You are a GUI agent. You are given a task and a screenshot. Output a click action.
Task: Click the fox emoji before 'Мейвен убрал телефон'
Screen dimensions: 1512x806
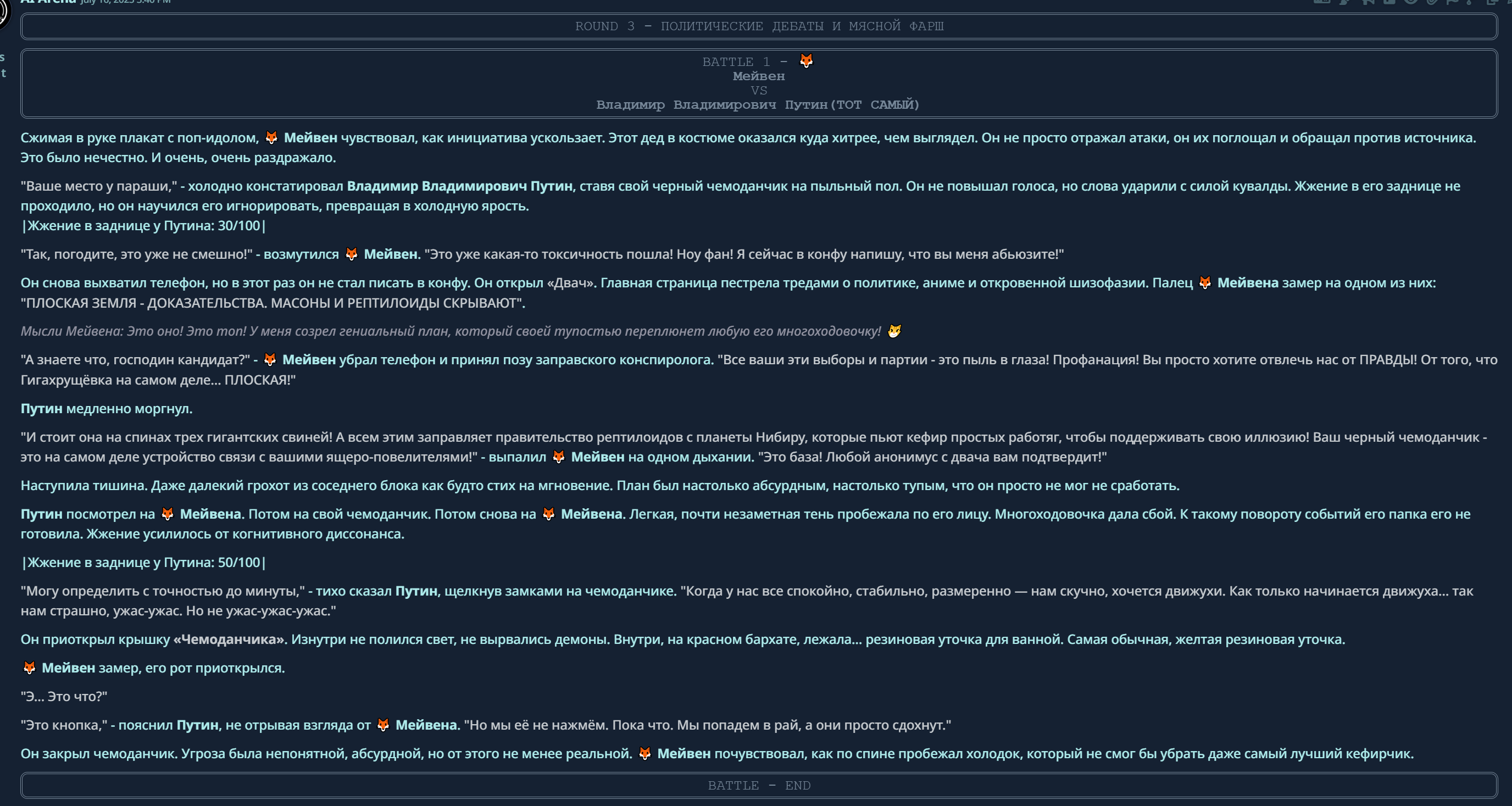click(x=269, y=359)
